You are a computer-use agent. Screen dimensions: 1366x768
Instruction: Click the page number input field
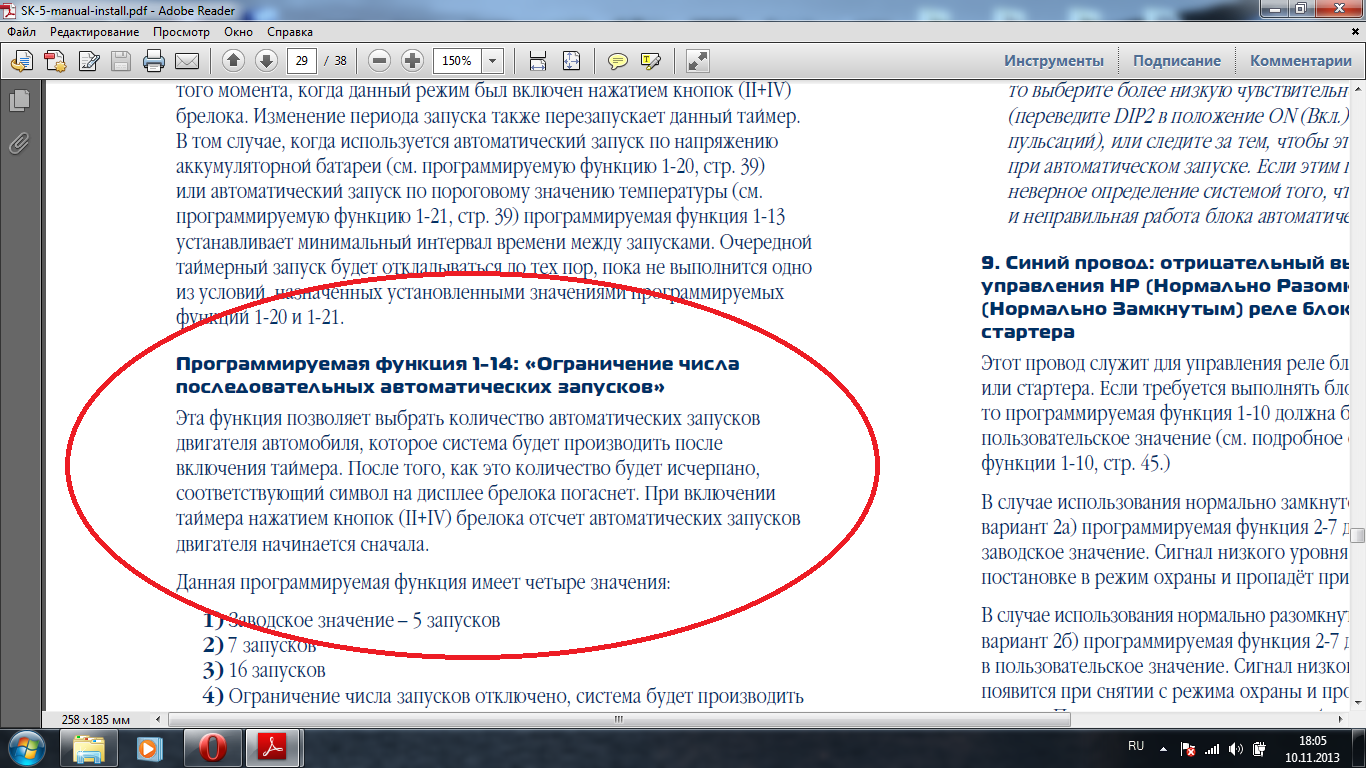point(301,61)
